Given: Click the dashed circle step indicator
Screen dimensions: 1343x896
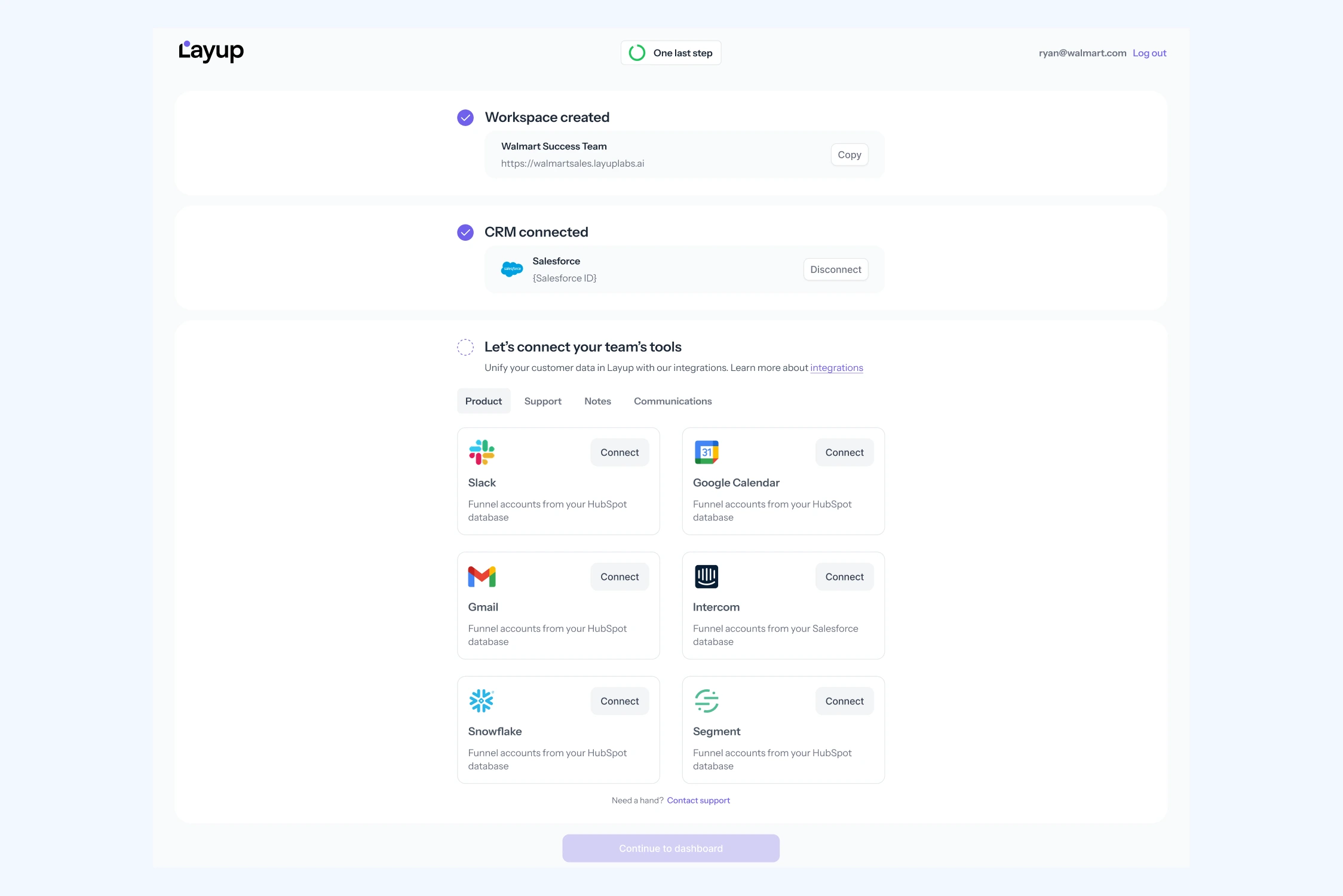Looking at the screenshot, I should [x=465, y=347].
